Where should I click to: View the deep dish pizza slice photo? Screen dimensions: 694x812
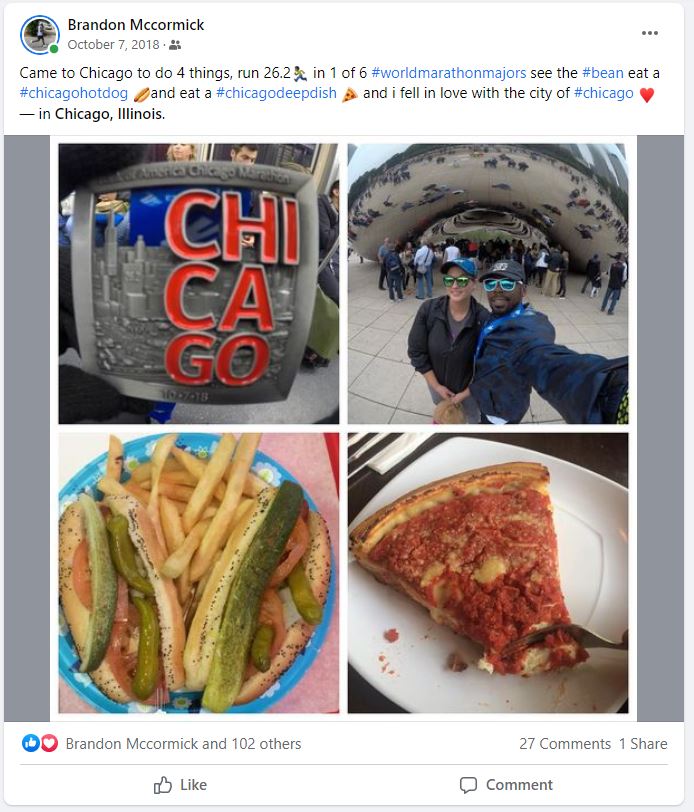pos(488,573)
